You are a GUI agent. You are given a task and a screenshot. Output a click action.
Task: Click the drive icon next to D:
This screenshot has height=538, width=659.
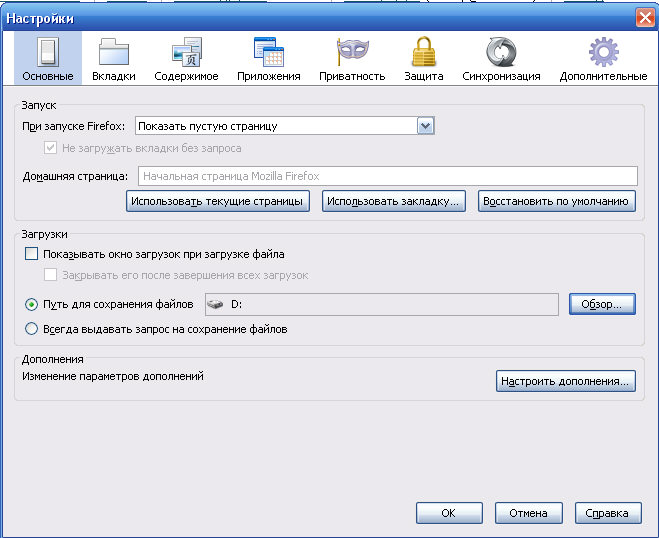[x=215, y=304]
